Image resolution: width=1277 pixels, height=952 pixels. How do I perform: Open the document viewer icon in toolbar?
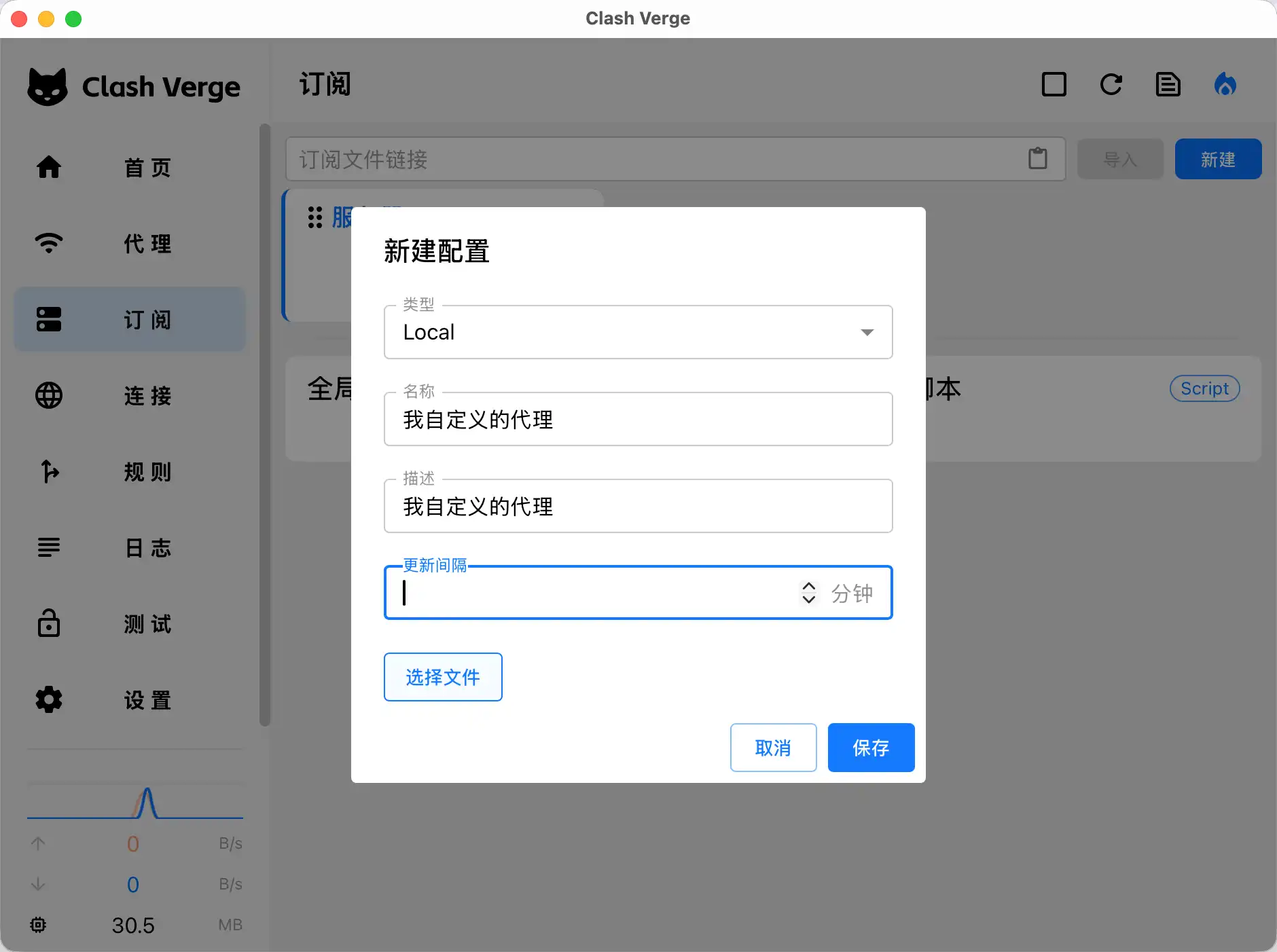pyautogui.click(x=1167, y=84)
